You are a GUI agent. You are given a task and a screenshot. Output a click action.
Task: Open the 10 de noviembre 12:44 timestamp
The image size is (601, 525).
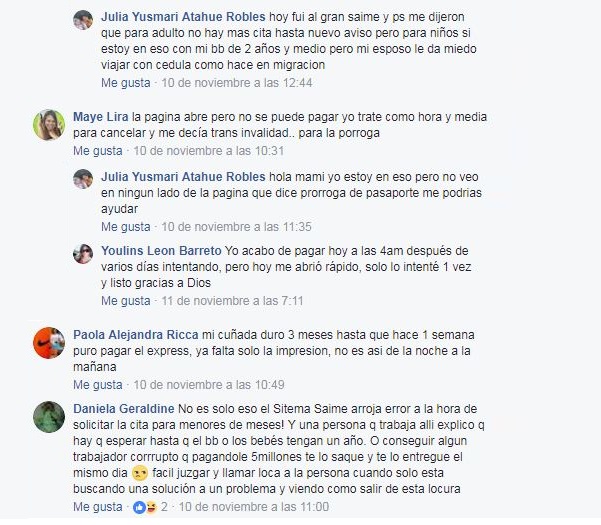point(237,83)
